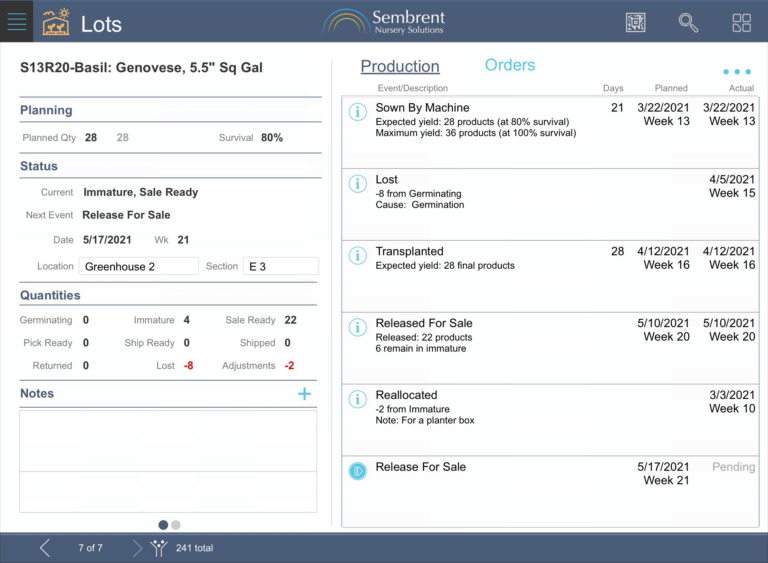
Task: Edit the Section field E 3
Action: pos(280,266)
